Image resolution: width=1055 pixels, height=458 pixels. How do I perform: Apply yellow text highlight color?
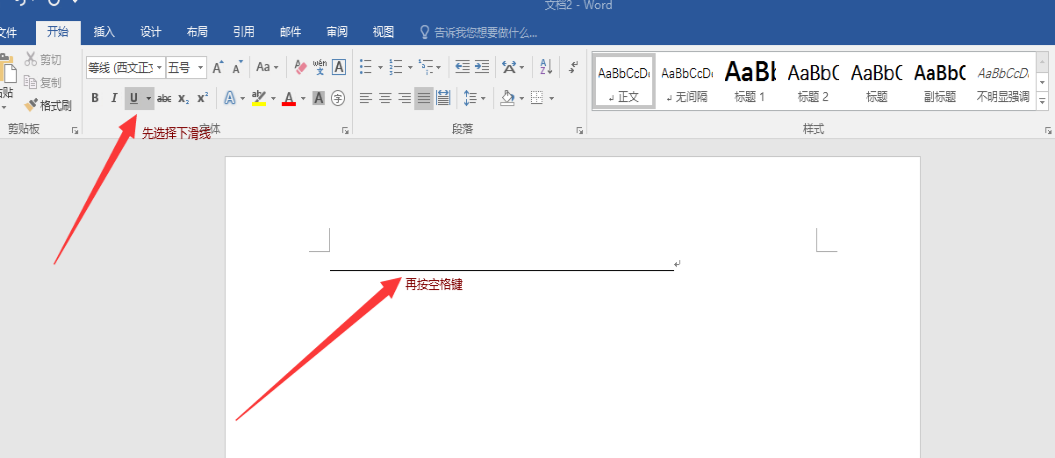tap(259, 99)
